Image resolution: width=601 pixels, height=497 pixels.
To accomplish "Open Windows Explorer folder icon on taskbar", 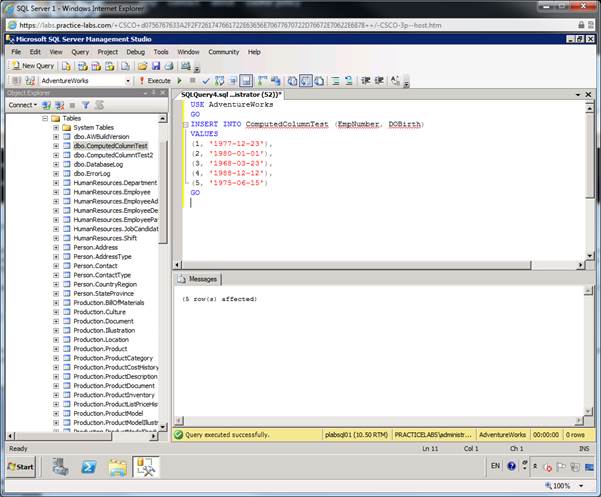I will coord(118,467).
